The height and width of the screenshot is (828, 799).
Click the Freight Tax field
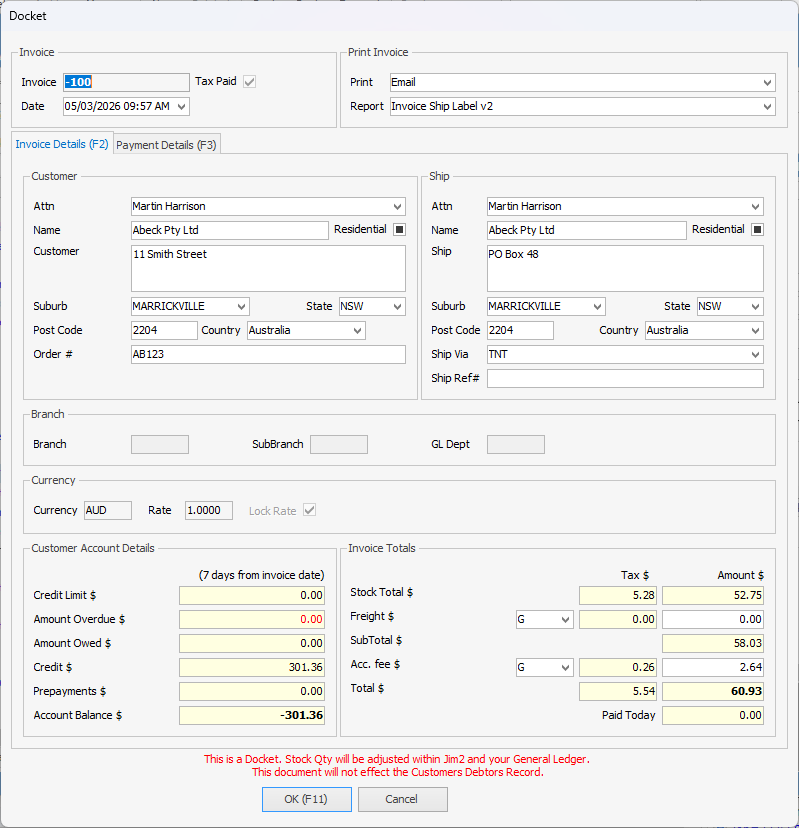(618, 619)
